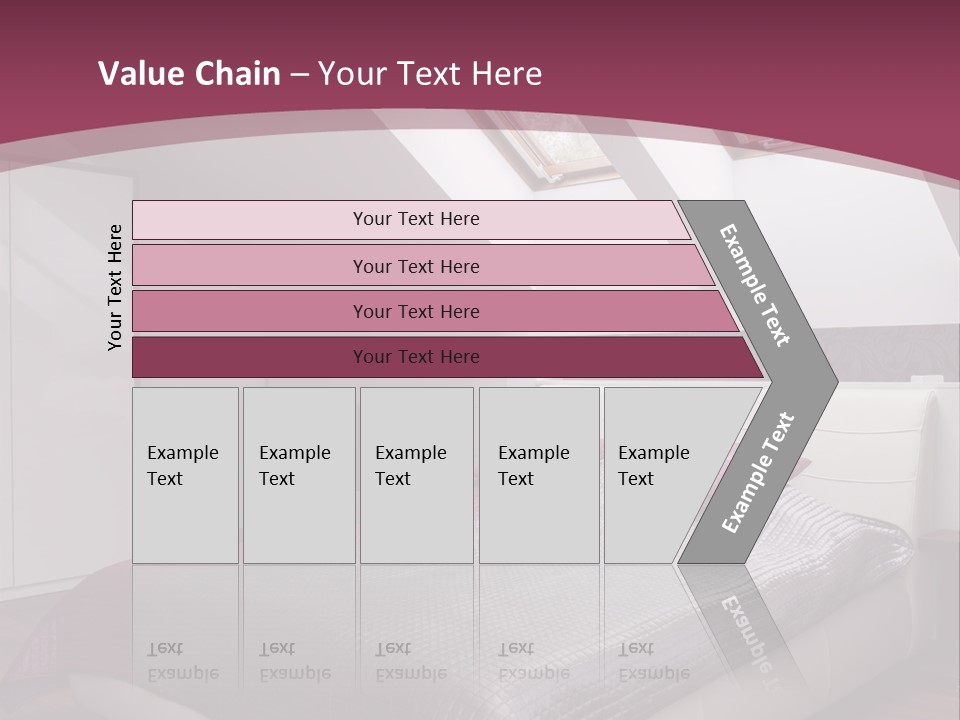This screenshot has height=720, width=960.
Task: Click lower 'Example Text' on the gray chevron
Action: (x=757, y=473)
